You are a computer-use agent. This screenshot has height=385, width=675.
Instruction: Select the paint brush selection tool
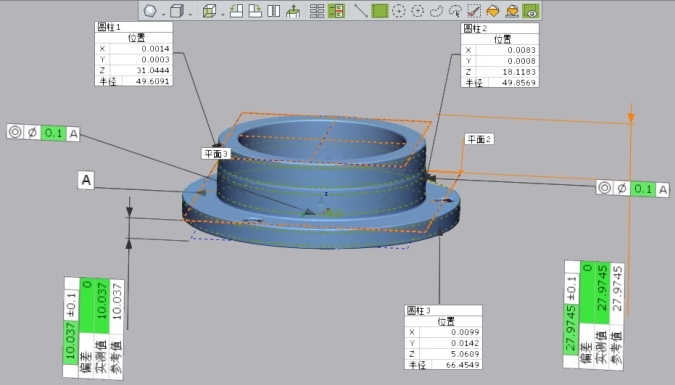pyautogui.click(x=474, y=11)
